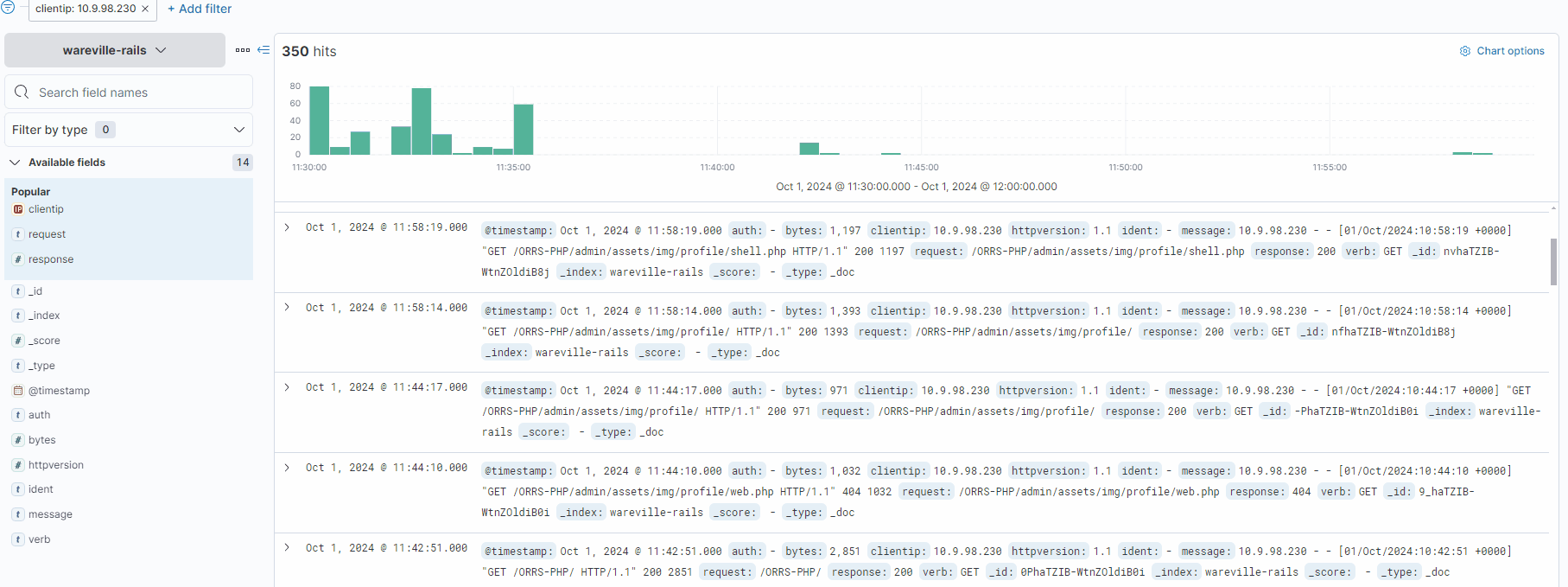
Task: Select the httpversion field
Action: [x=56, y=465]
